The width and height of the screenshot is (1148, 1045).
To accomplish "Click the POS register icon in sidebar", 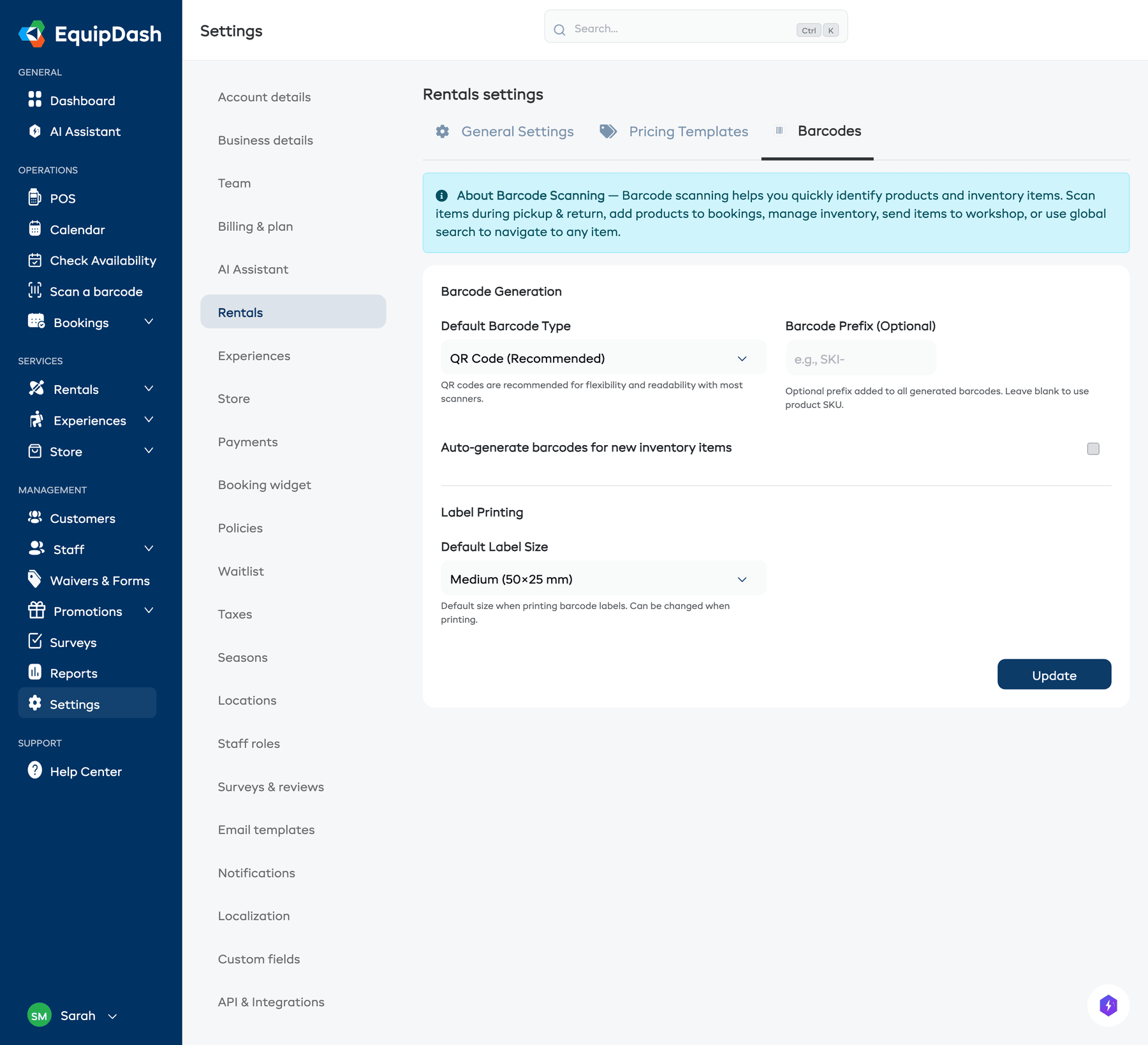I will pyautogui.click(x=35, y=198).
